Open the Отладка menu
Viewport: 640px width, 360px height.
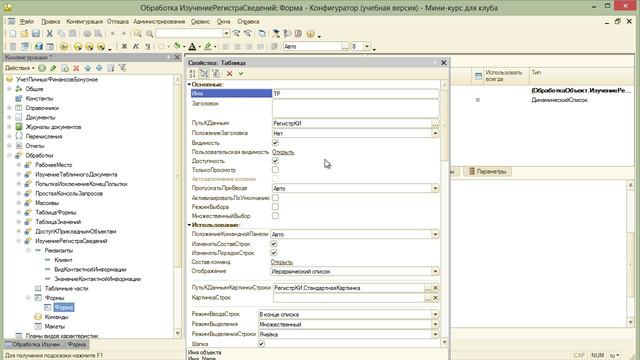[x=118, y=21]
